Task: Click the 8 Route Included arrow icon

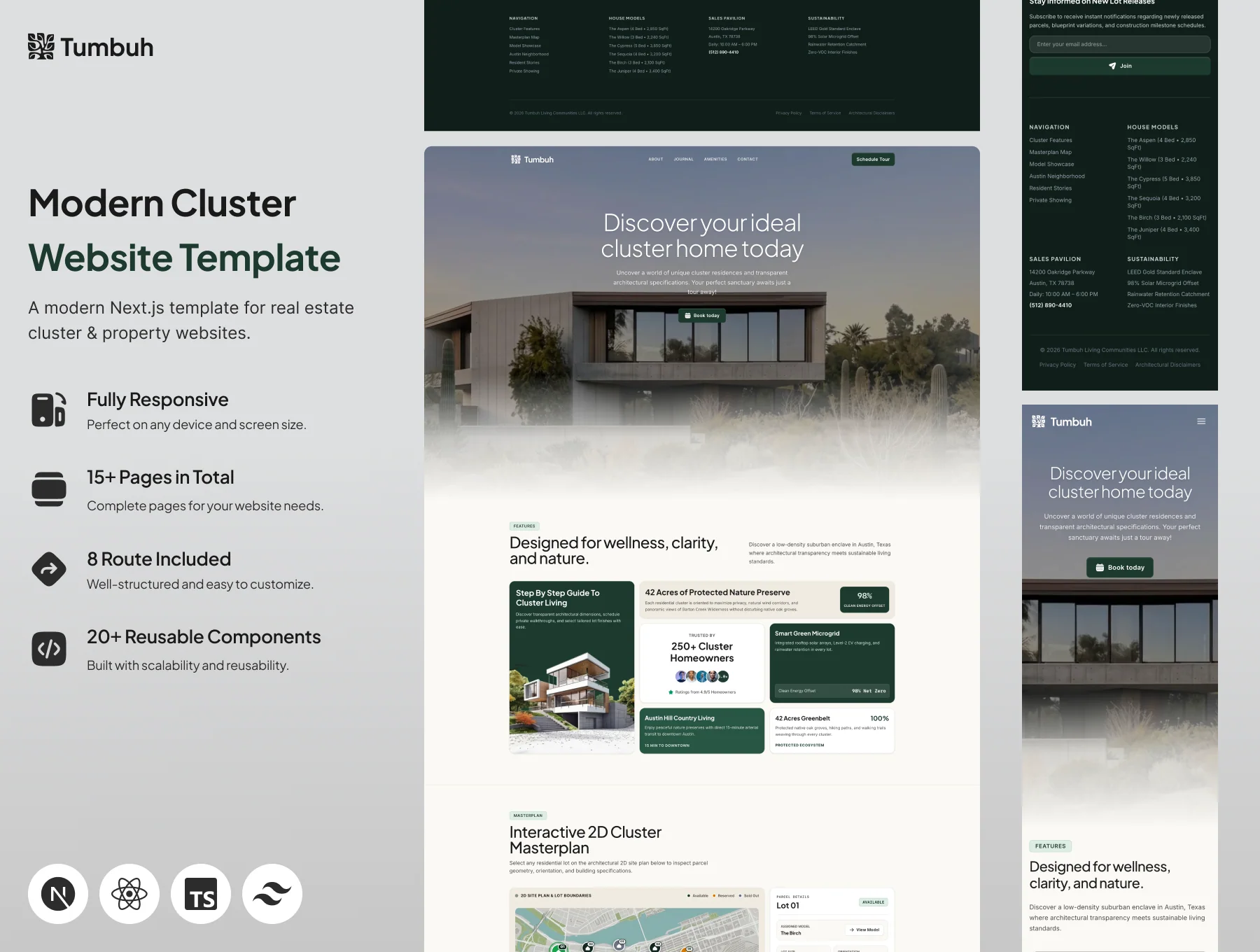Action: pyautogui.click(x=49, y=569)
